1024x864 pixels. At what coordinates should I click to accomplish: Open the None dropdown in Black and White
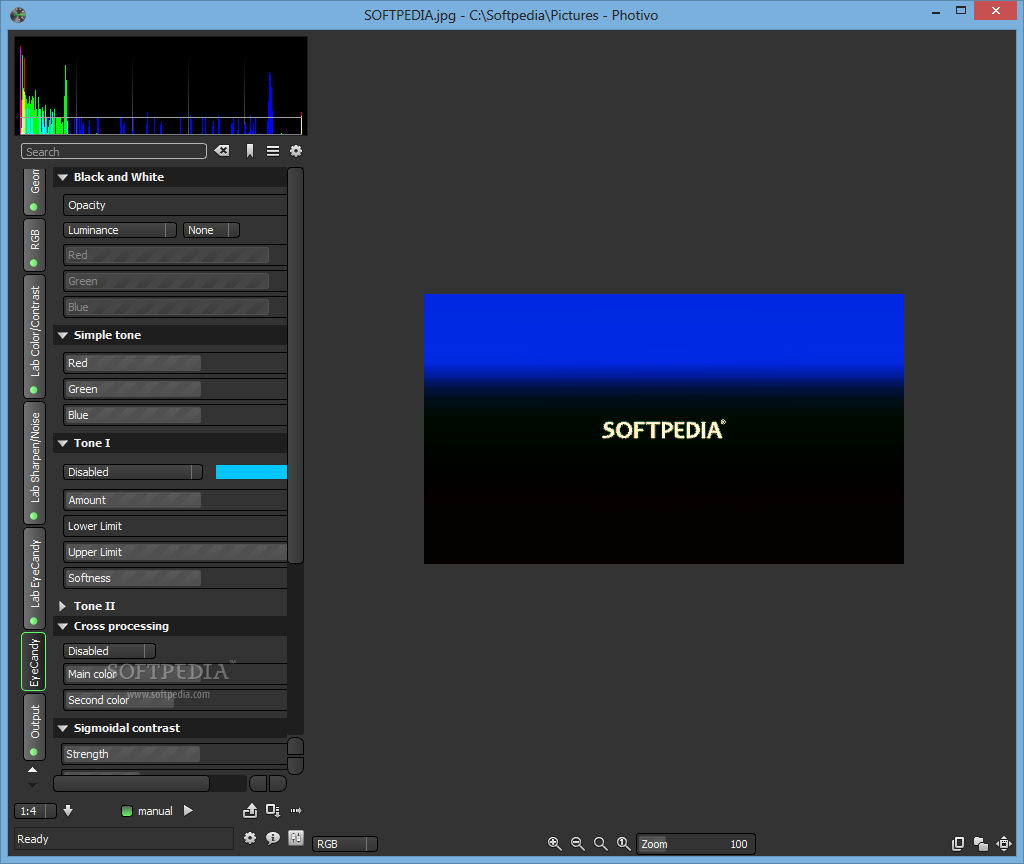pos(212,230)
